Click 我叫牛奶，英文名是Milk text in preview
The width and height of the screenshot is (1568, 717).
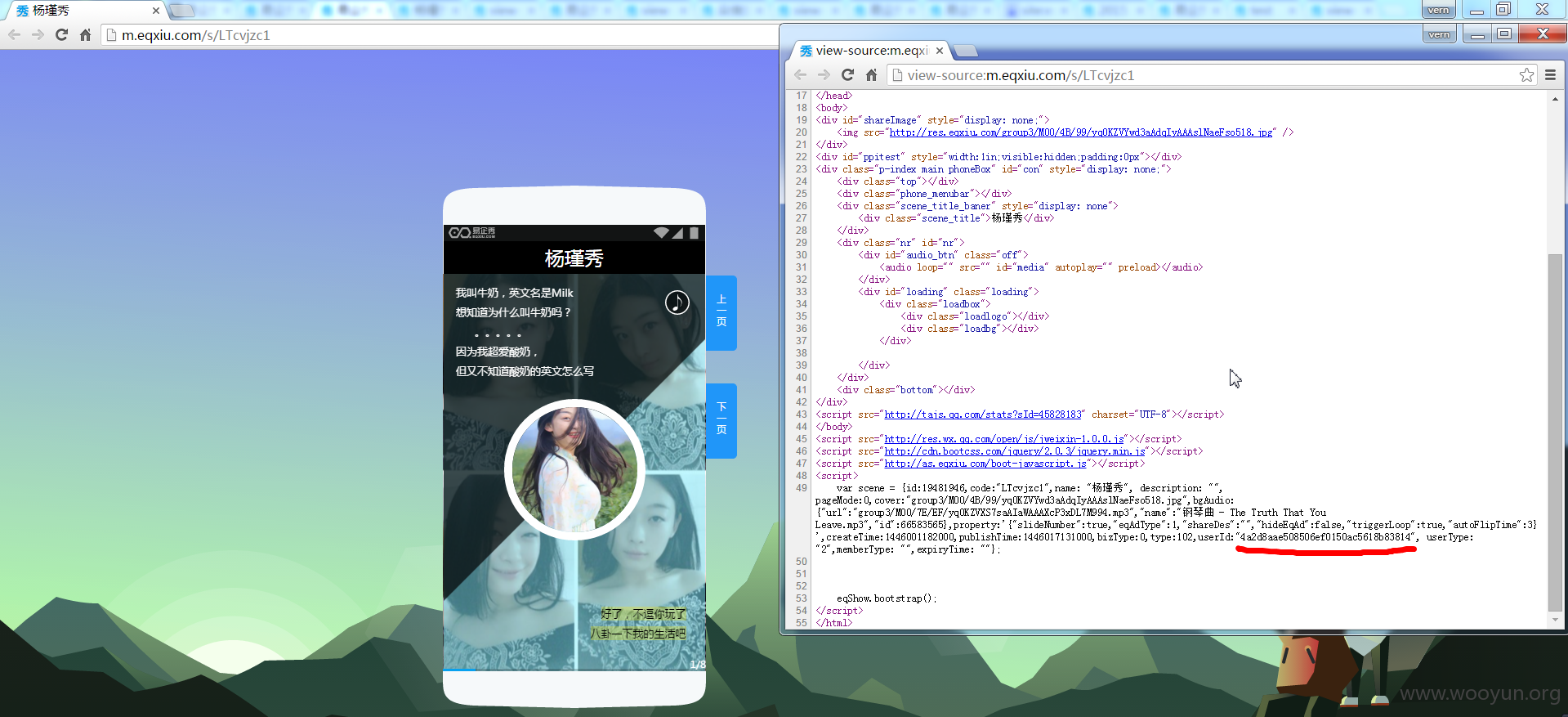[514, 293]
